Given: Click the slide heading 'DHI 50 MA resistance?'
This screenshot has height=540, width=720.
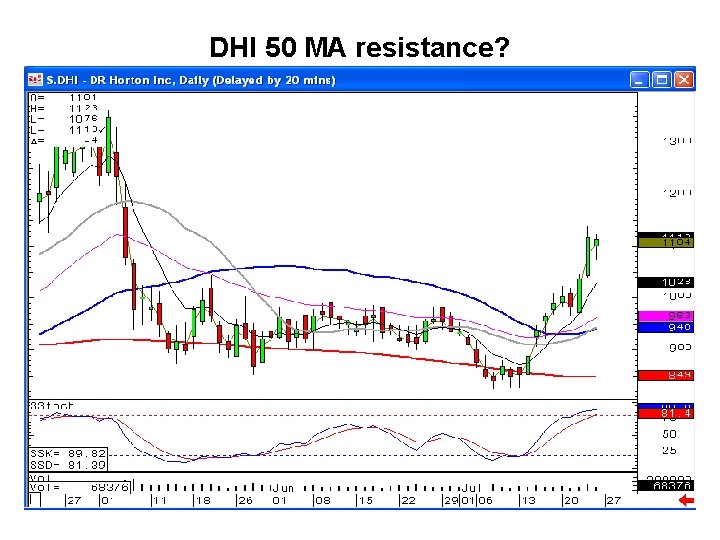Looking at the screenshot, I should [x=360, y=47].
